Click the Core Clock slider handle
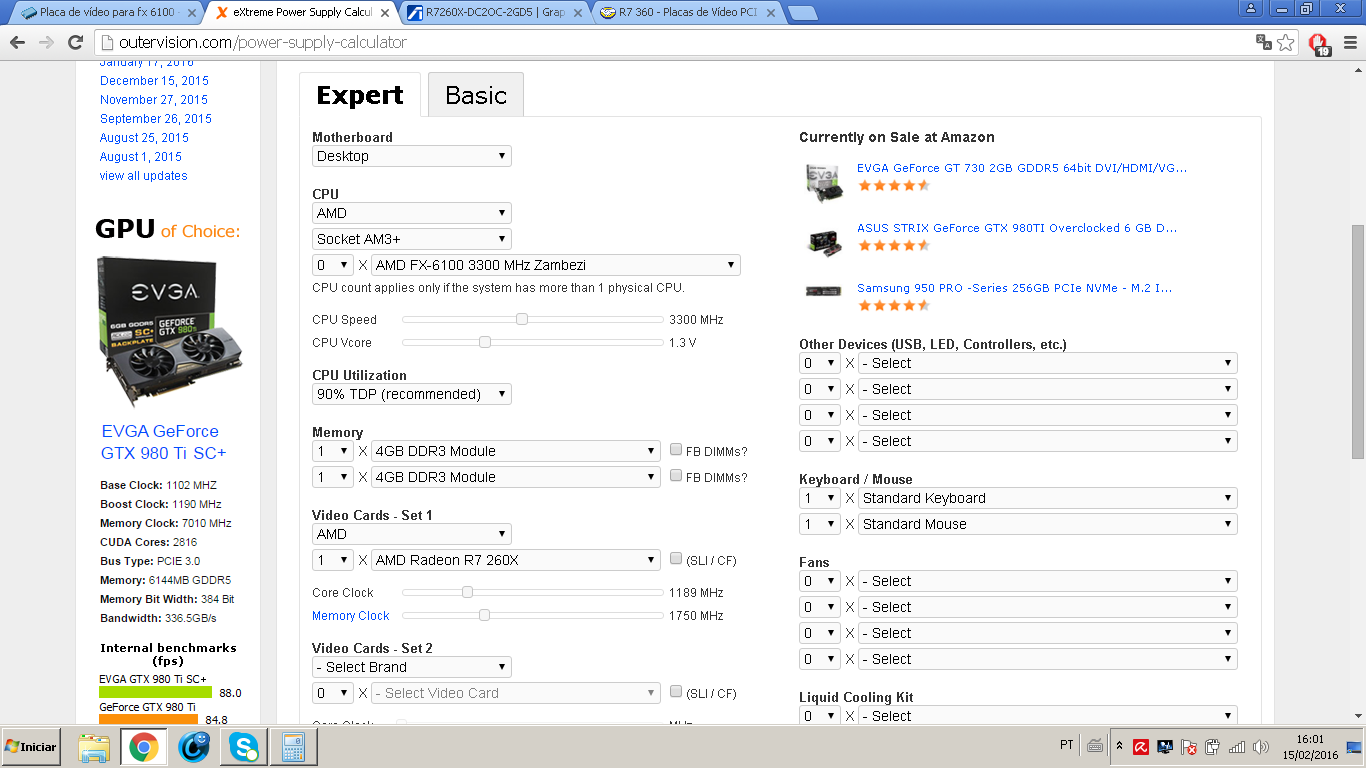1366x768 pixels. [467, 592]
